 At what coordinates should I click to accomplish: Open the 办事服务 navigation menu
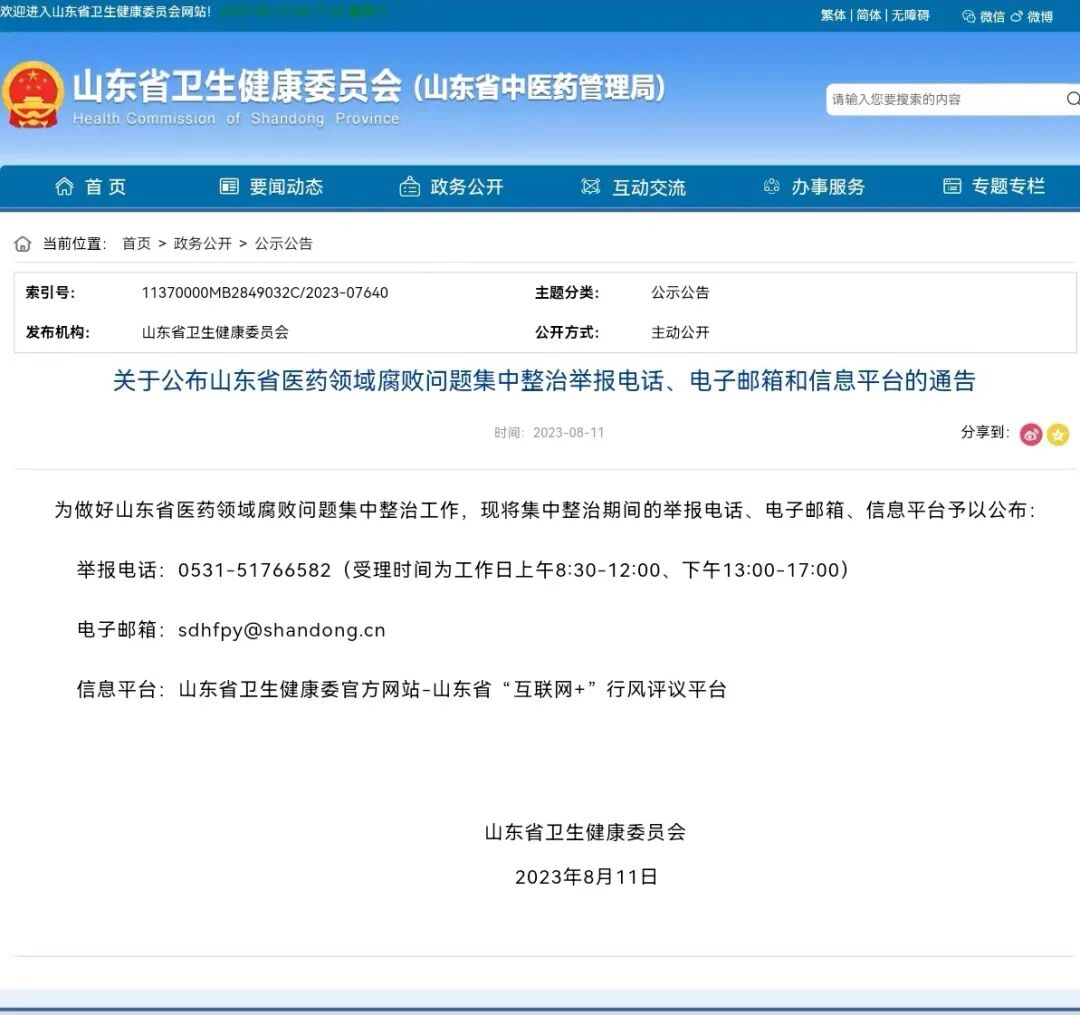(x=828, y=187)
